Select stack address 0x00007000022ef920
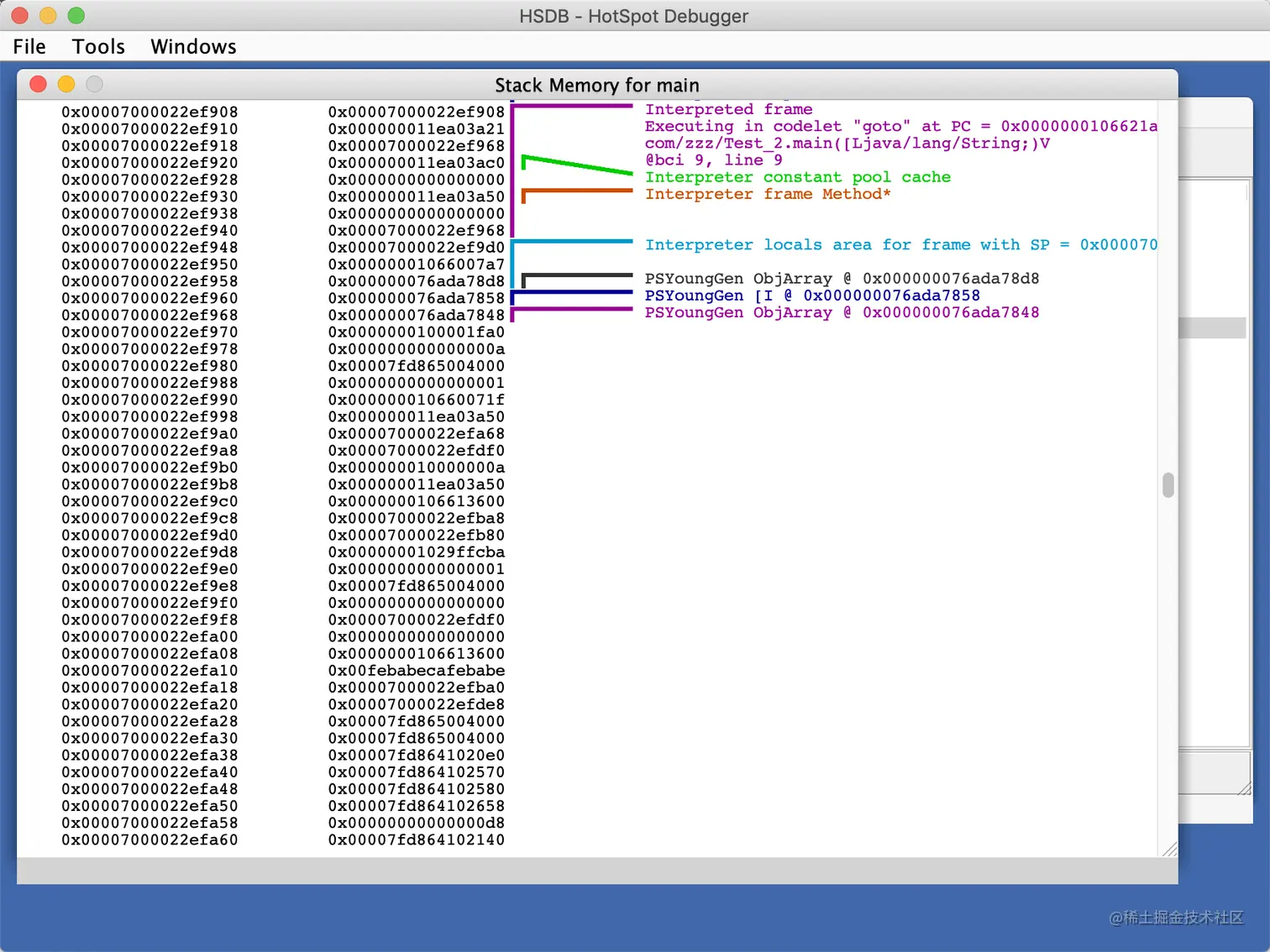 pyautogui.click(x=150, y=163)
